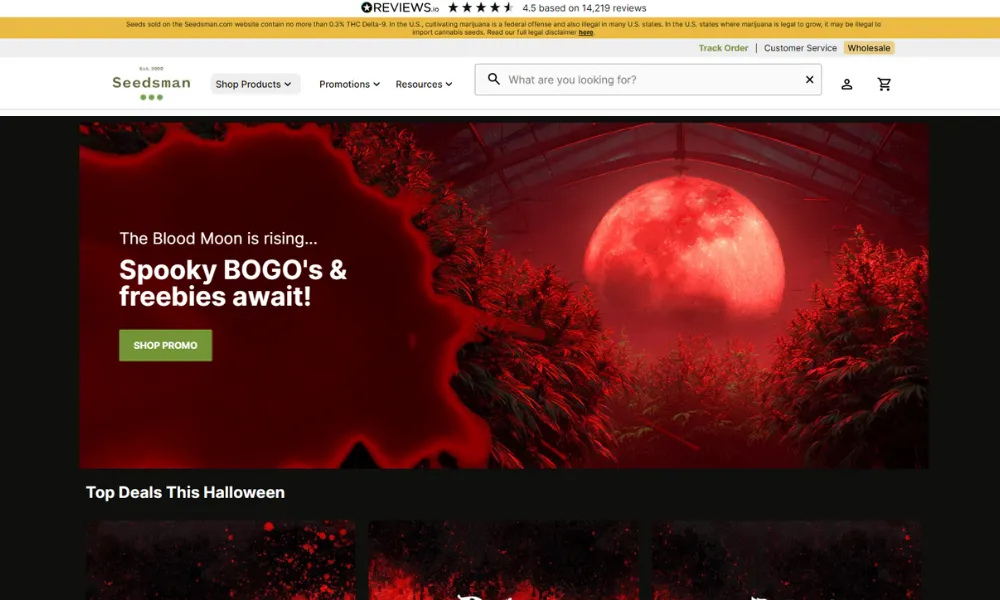Open the leftmost Top Deals thumbnail

click(220, 560)
